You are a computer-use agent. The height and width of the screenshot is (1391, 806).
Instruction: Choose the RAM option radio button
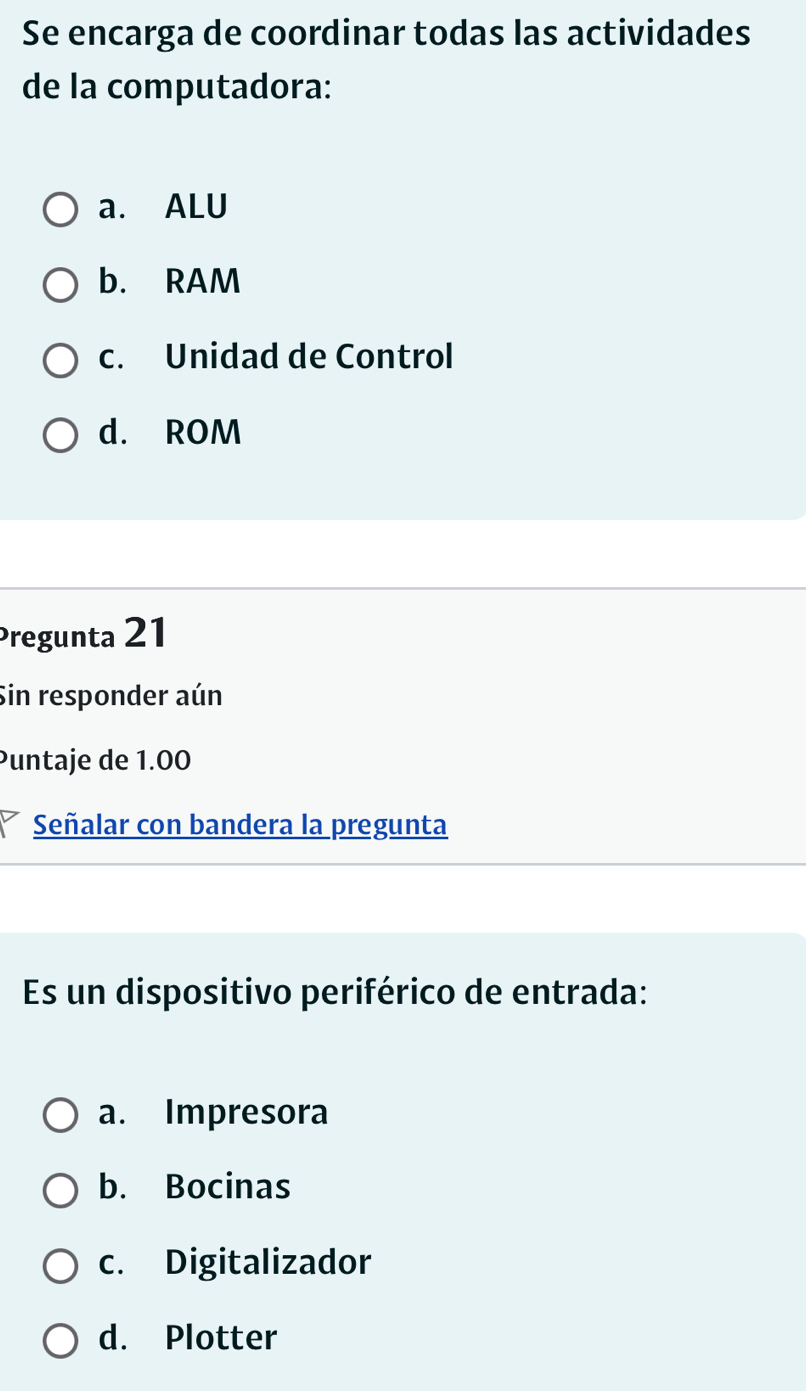[x=60, y=285]
